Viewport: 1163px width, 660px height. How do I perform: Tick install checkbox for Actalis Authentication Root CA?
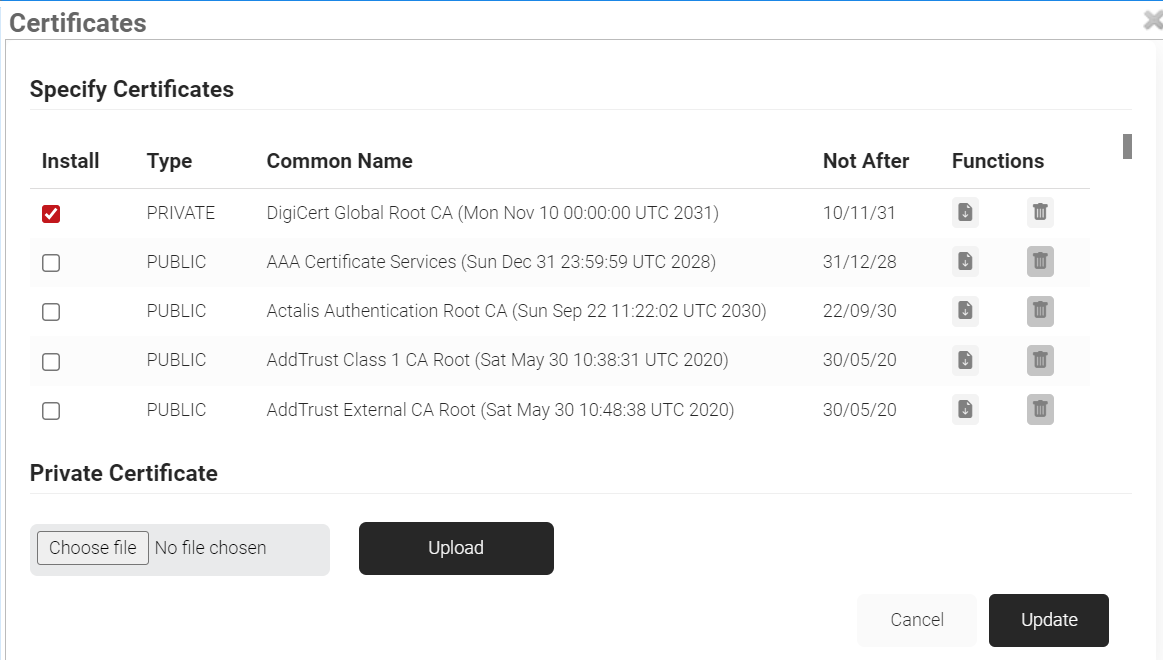click(51, 312)
